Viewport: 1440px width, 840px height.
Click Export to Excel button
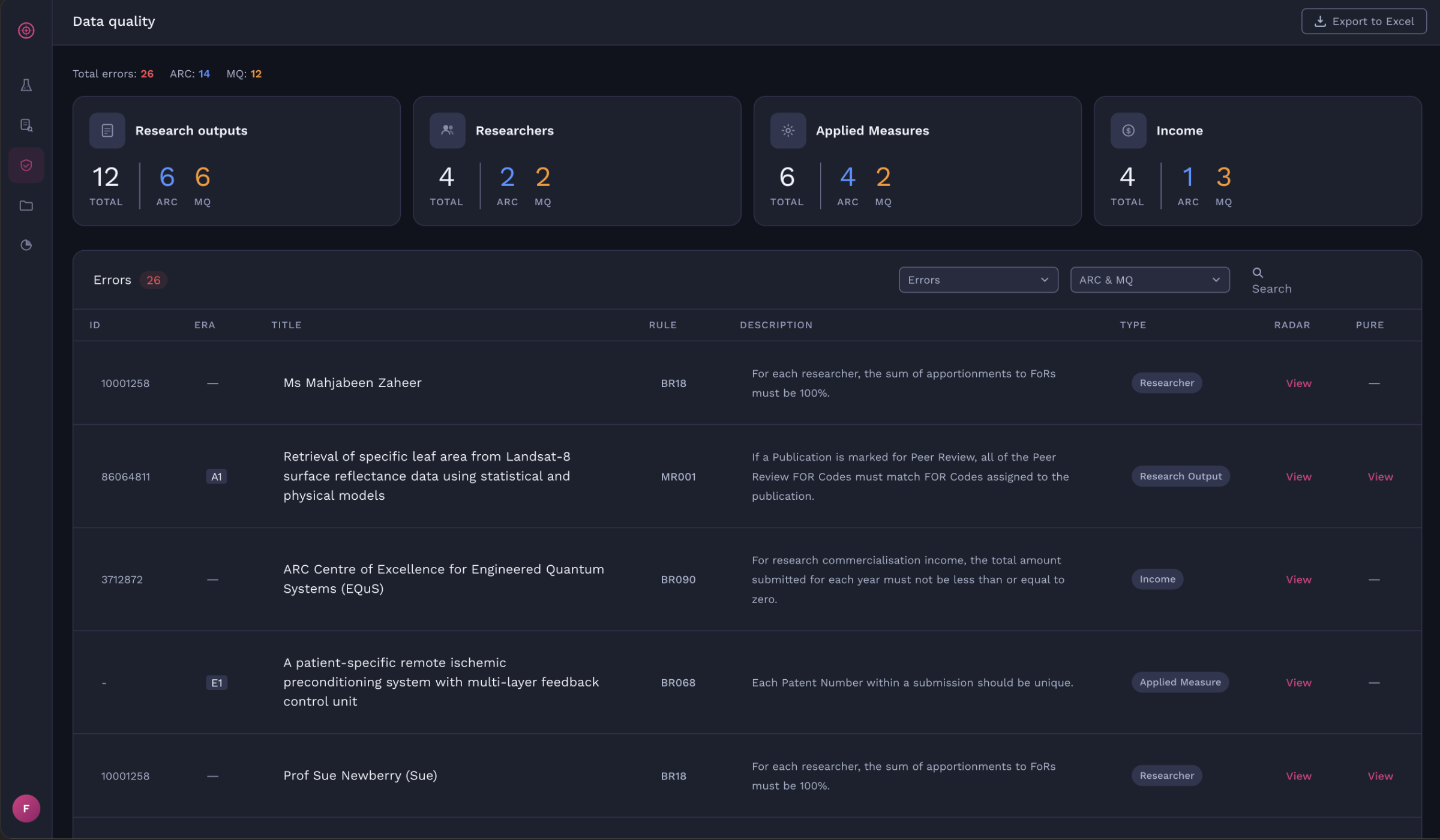(1363, 22)
